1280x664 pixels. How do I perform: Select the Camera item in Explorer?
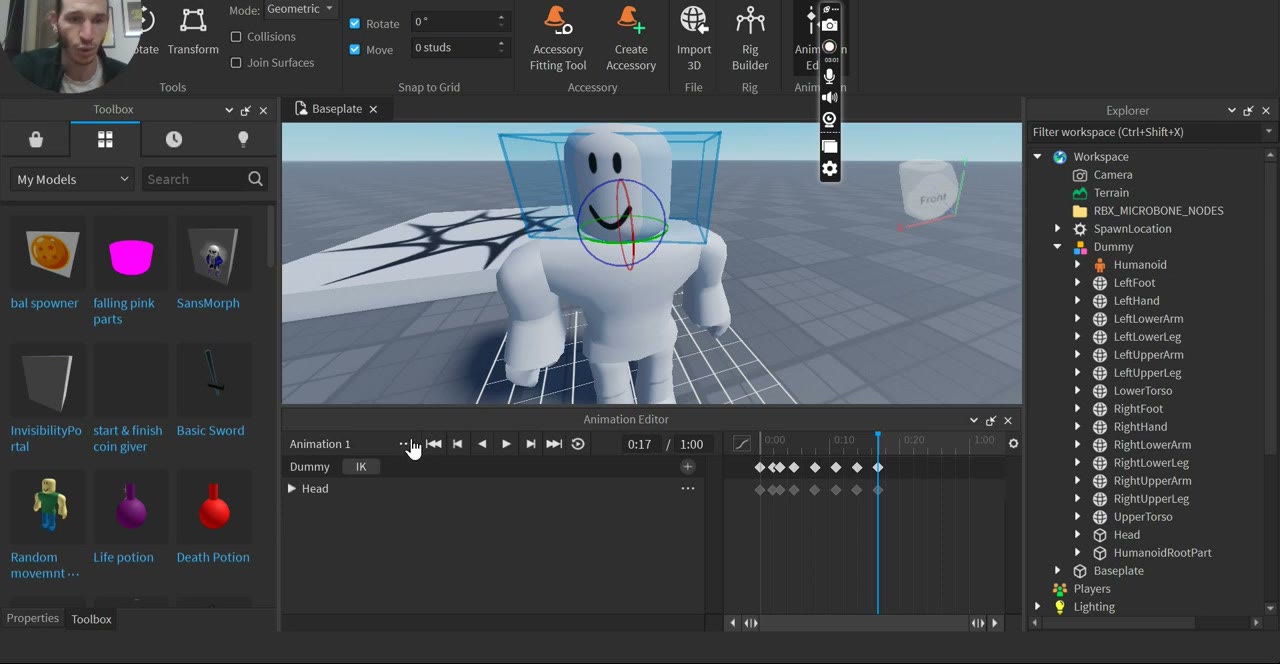coord(1113,175)
